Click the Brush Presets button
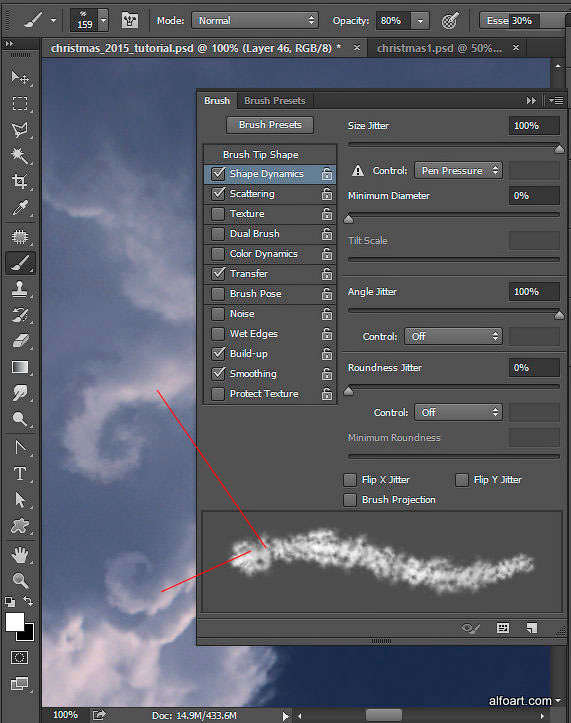 tap(270, 125)
